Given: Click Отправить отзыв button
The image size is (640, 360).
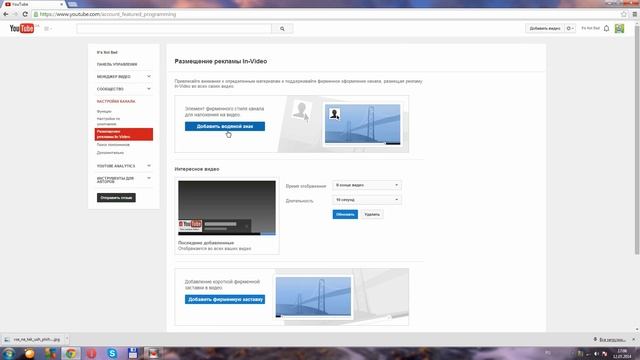Looking at the screenshot, I should pos(116,198).
